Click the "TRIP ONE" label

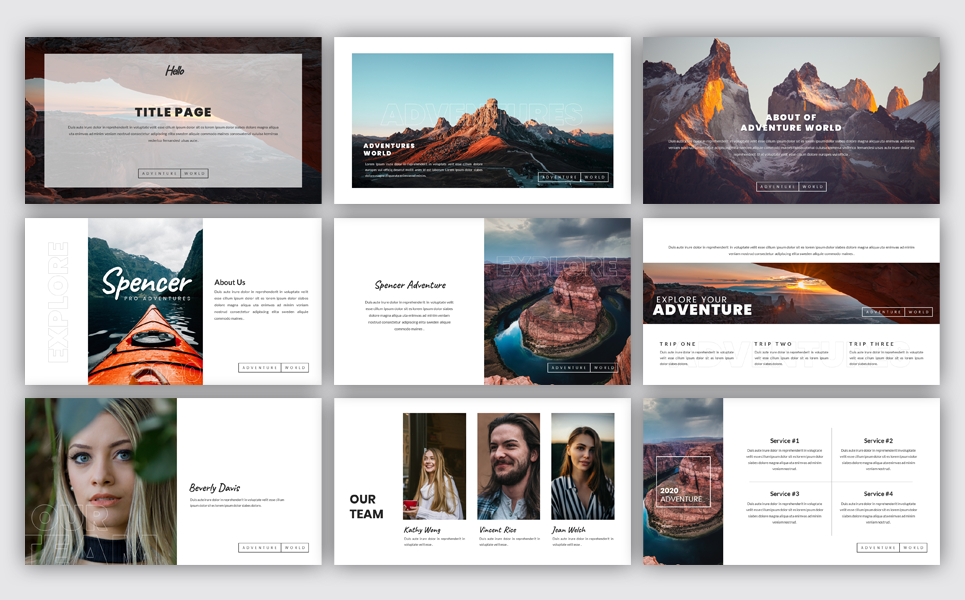678,344
